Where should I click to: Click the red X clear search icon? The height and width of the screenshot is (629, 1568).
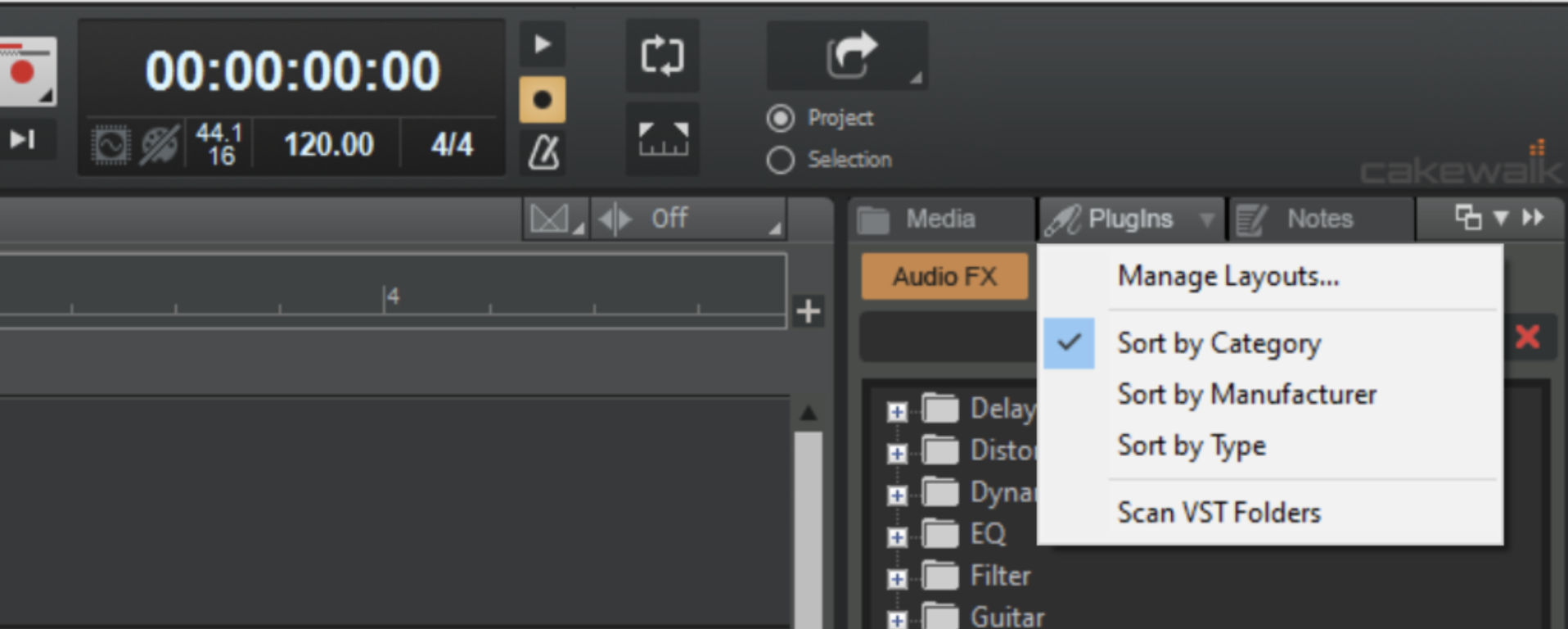(1527, 337)
